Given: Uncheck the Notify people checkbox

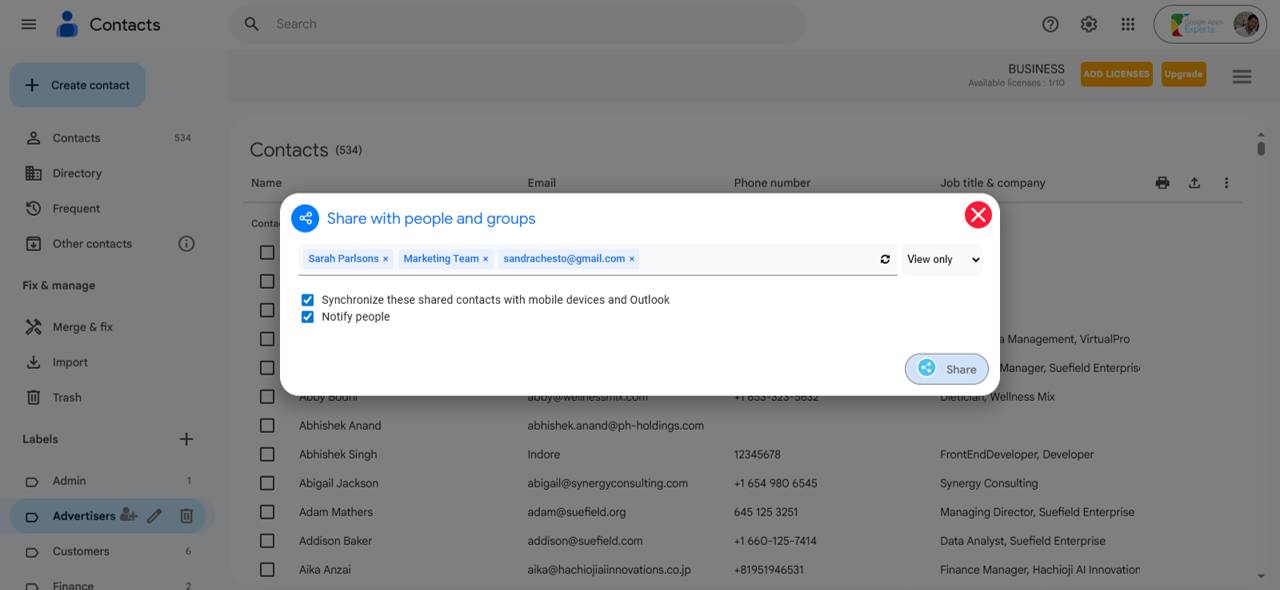Looking at the screenshot, I should click(308, 317).
